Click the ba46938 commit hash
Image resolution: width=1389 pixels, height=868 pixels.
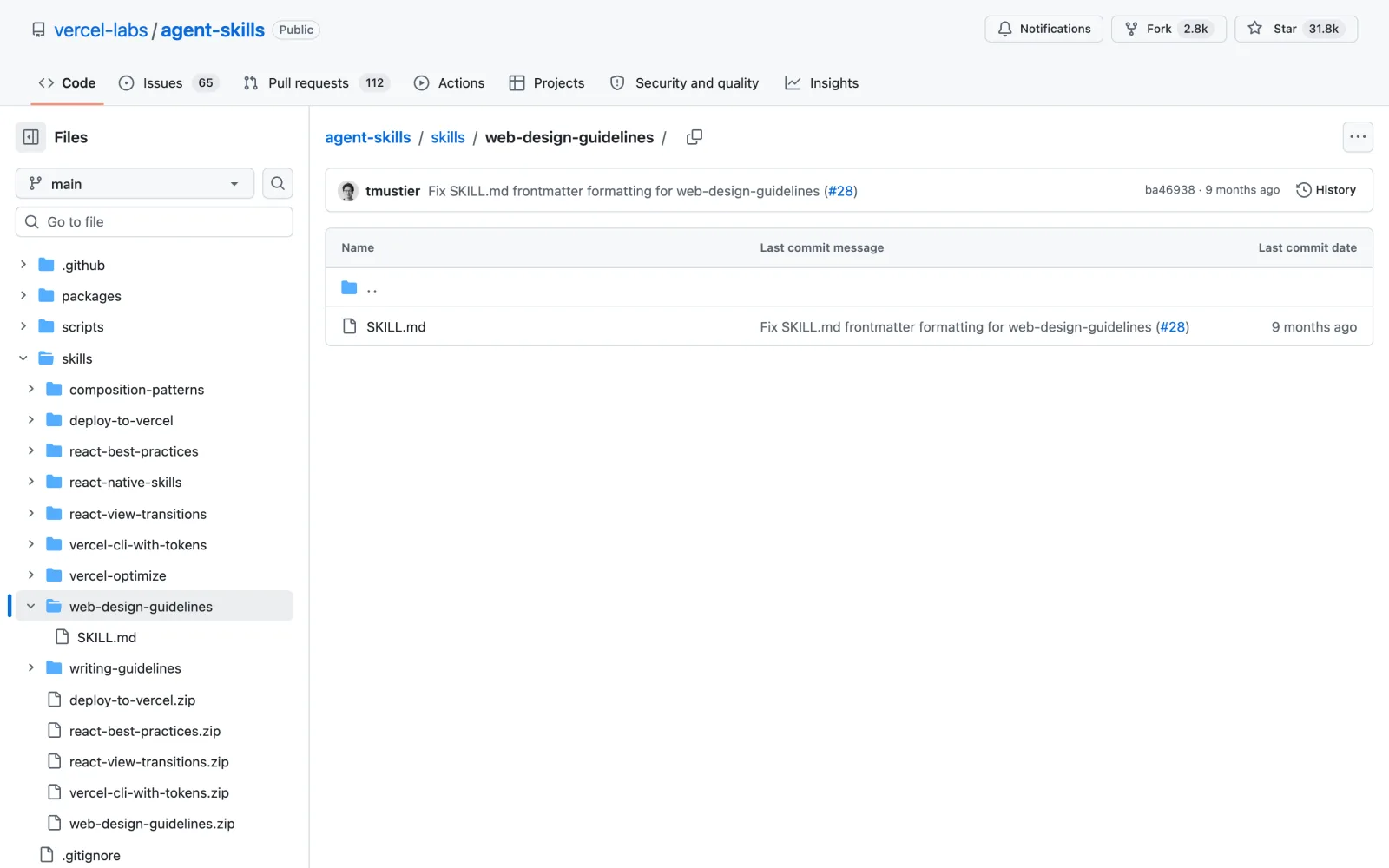(x=1169, y=190)
